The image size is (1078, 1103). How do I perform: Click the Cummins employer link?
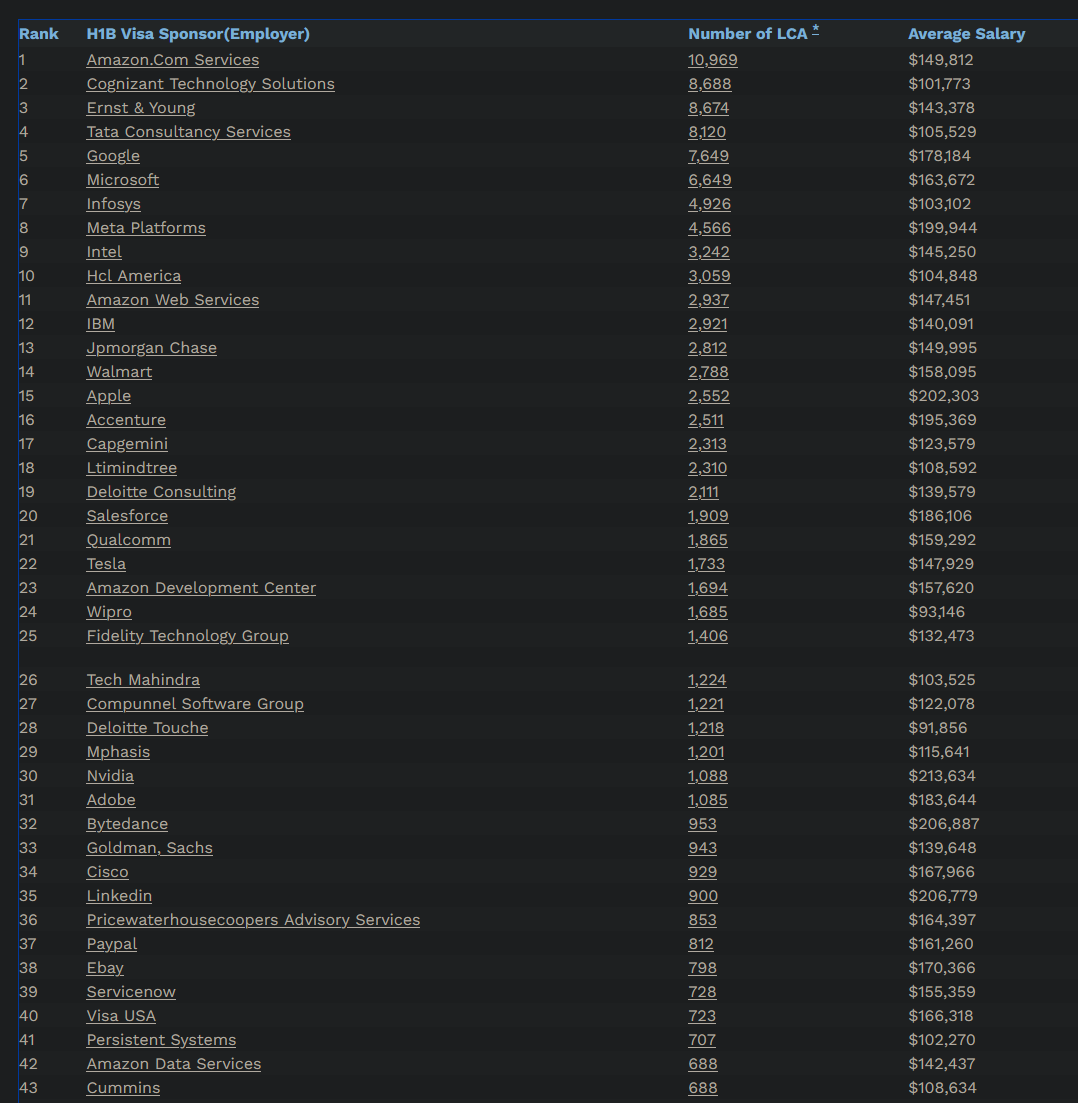coord(123,1088)
